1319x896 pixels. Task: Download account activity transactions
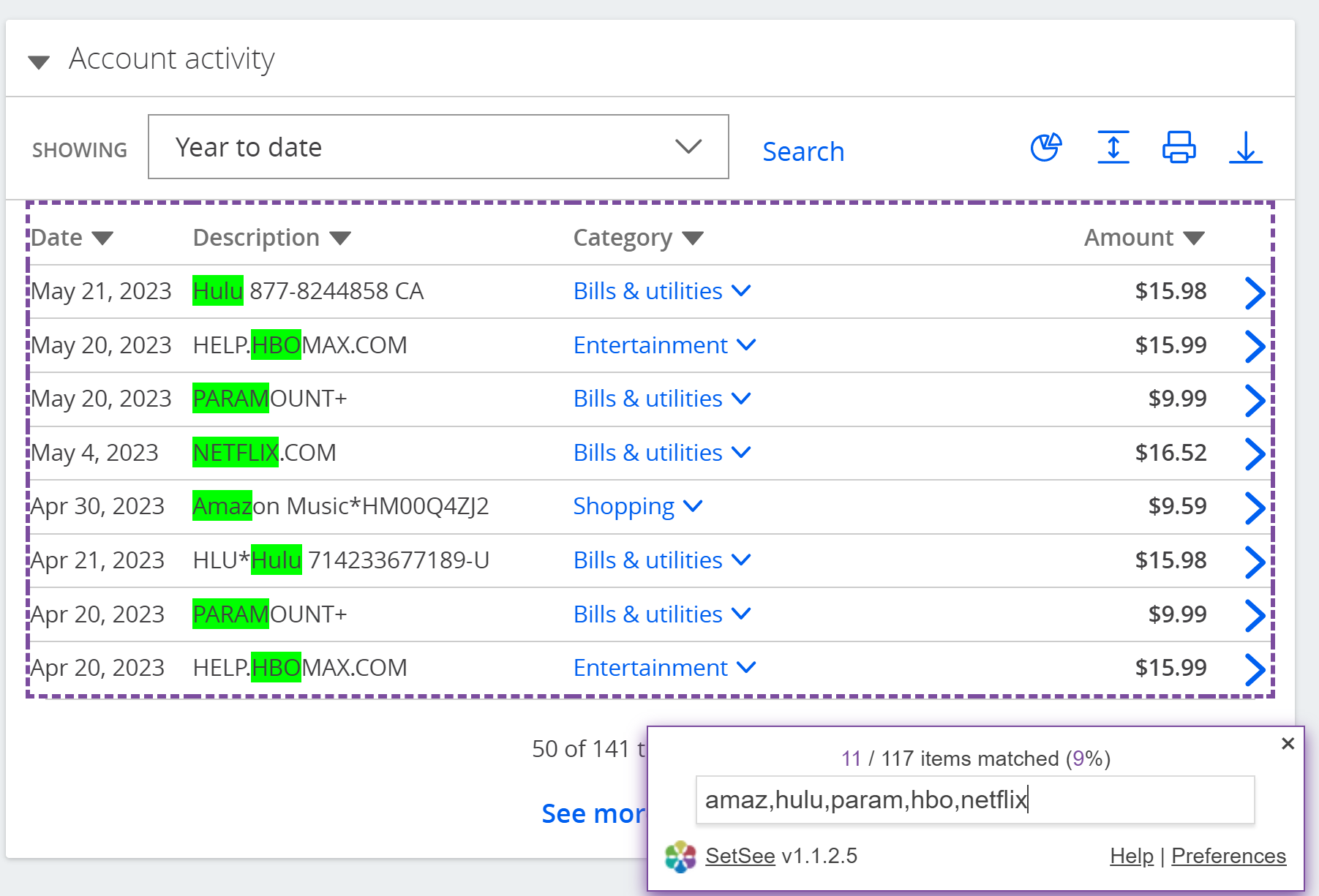coord(1245,147)
